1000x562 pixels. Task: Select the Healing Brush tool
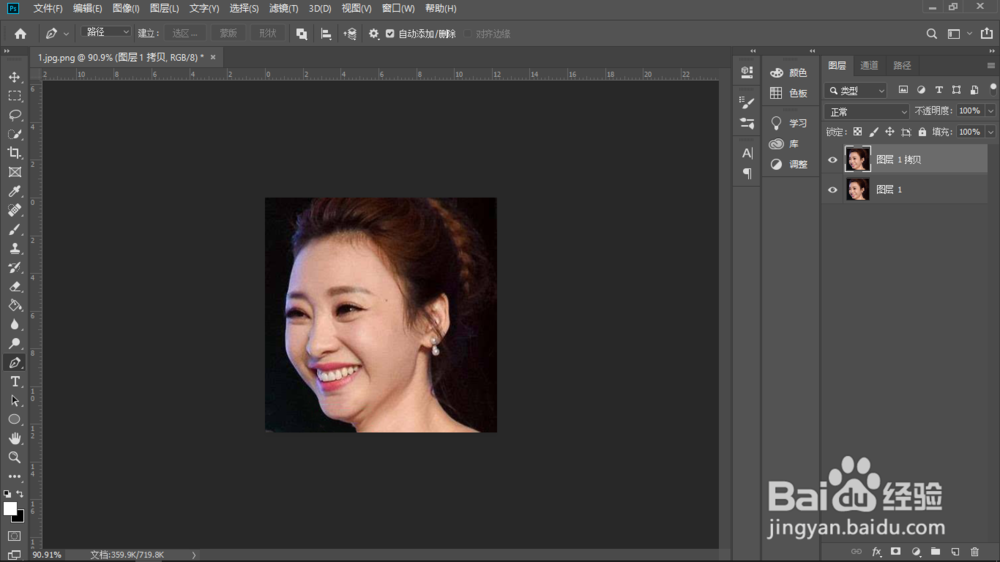[x=14, y=211]
